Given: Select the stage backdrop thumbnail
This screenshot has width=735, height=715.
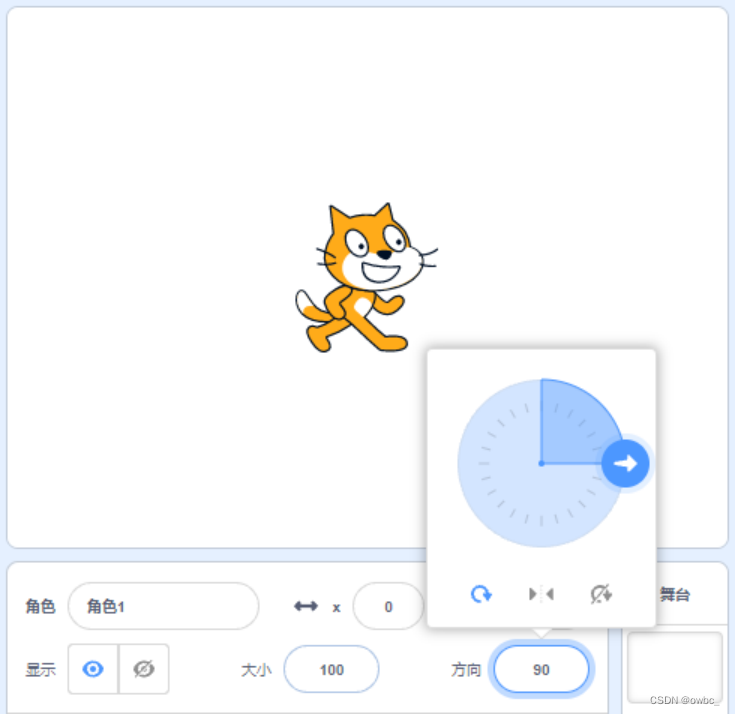Looking at the screenshot, I should click(x=675, y=668).
